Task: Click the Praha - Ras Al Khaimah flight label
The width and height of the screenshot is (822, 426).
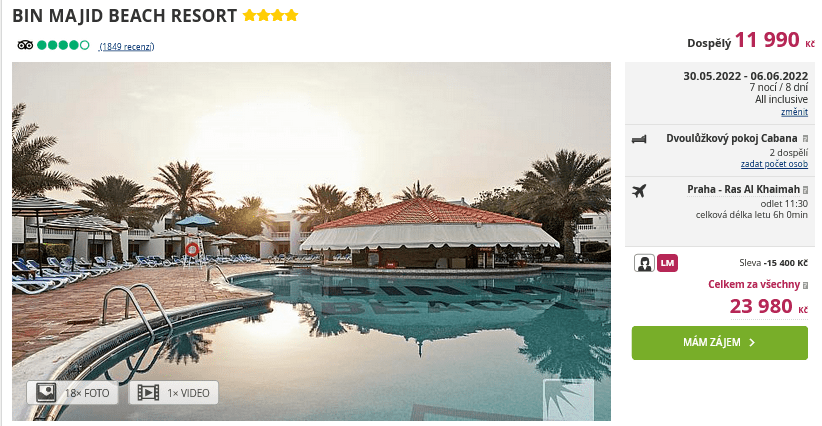Action: click(x=743, y=189)
